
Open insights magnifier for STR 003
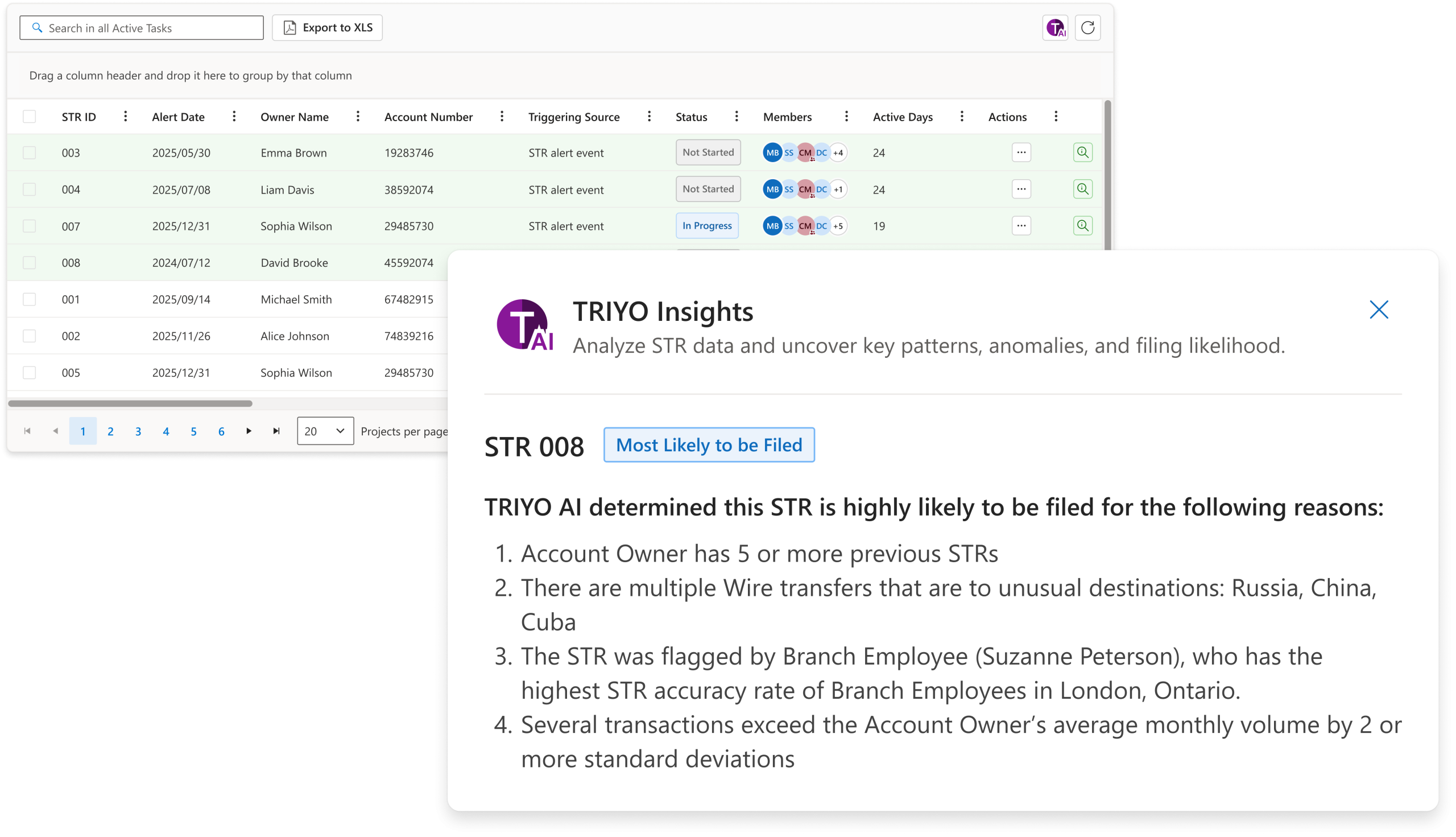click(1082, 152)
